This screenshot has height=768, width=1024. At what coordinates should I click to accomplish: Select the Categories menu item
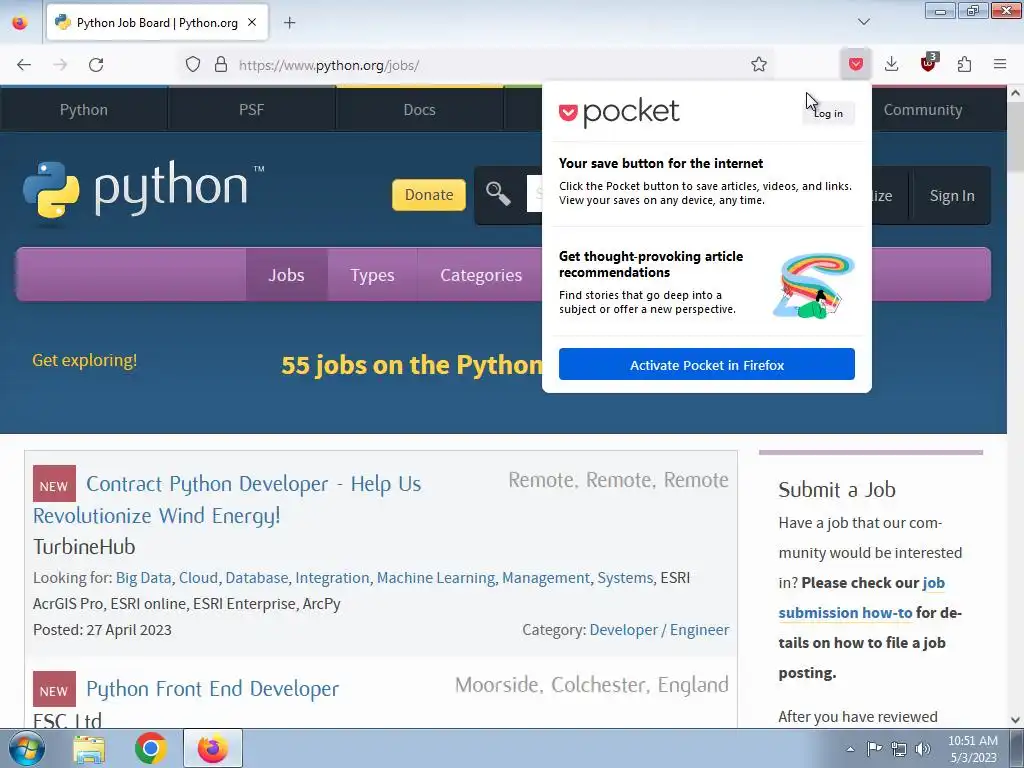[x=481, y=275]
